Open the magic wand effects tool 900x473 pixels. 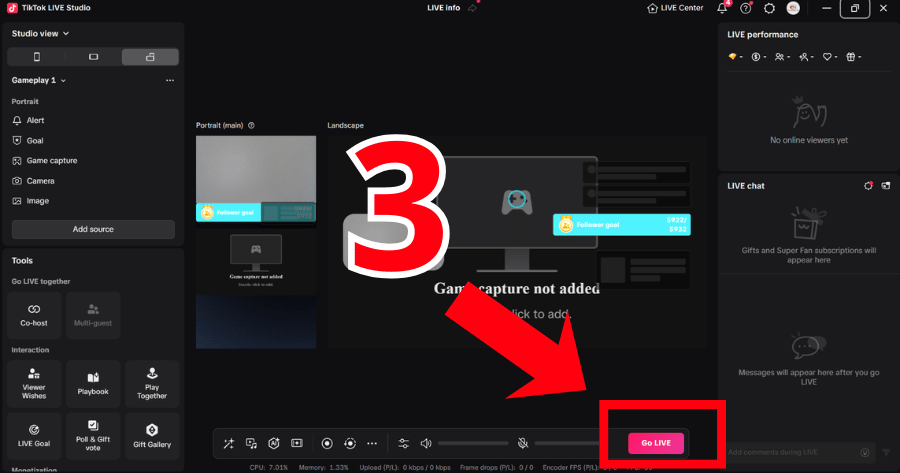pos(228,443)
